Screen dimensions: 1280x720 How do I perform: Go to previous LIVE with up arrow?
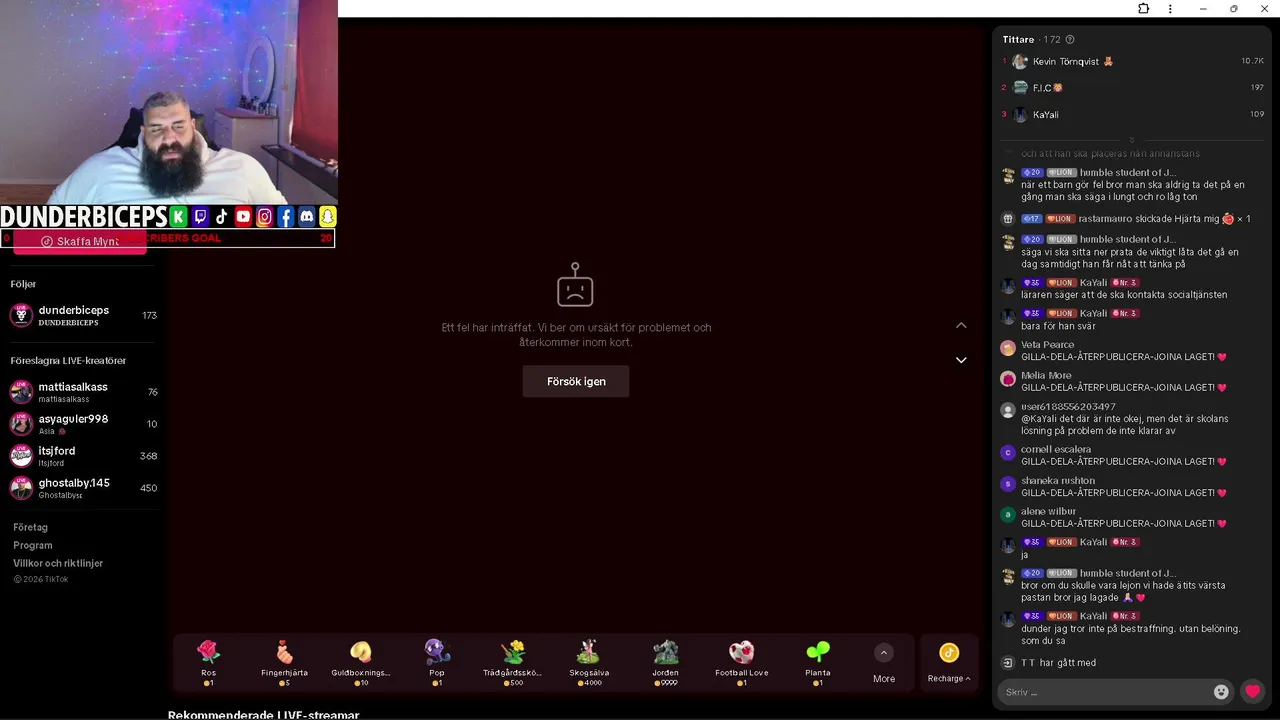(961, 325)
